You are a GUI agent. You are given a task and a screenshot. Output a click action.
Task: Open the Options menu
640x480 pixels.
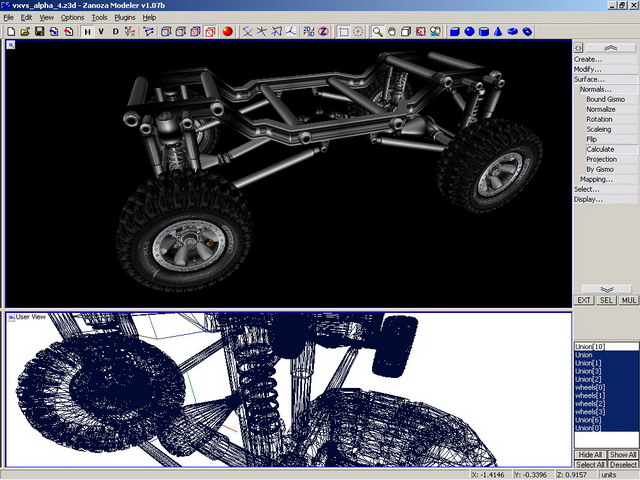click(x=73, y=17)
